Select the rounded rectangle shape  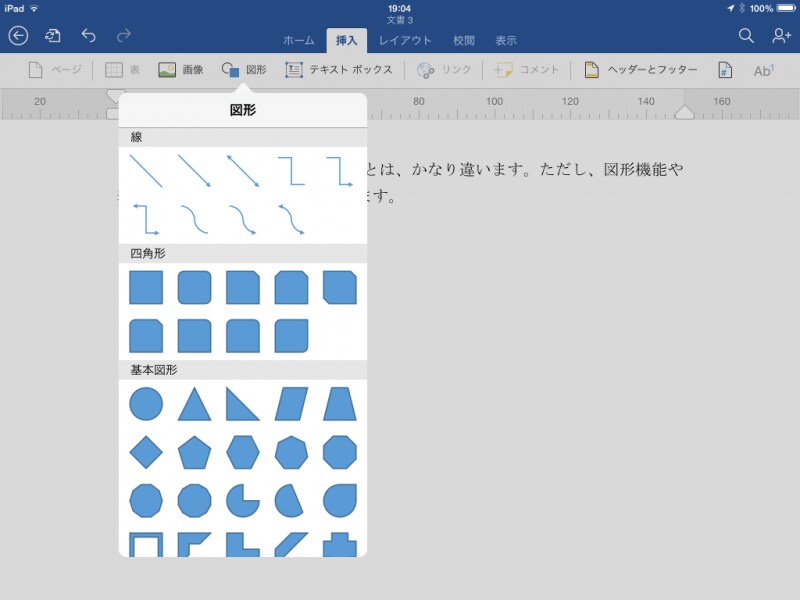(193, 287)
